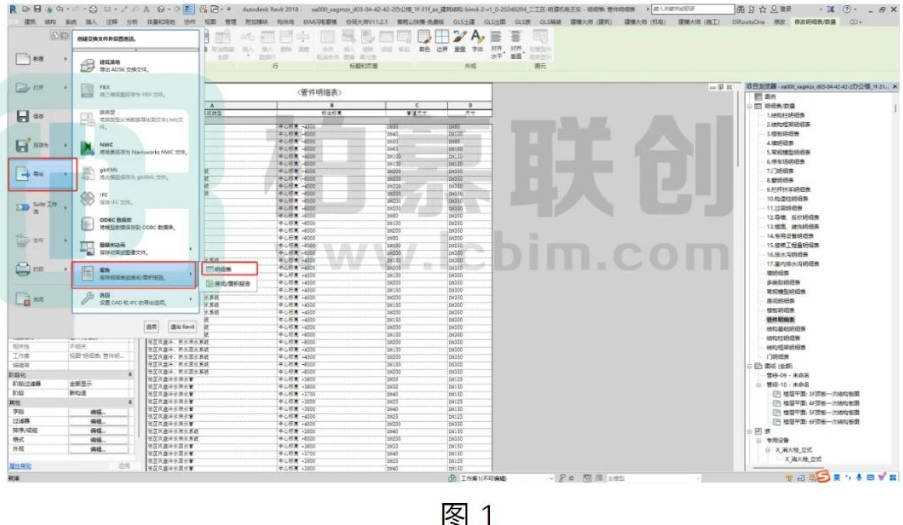
Task: Click the Save As icon with pencil
Action: pos(22,145)
